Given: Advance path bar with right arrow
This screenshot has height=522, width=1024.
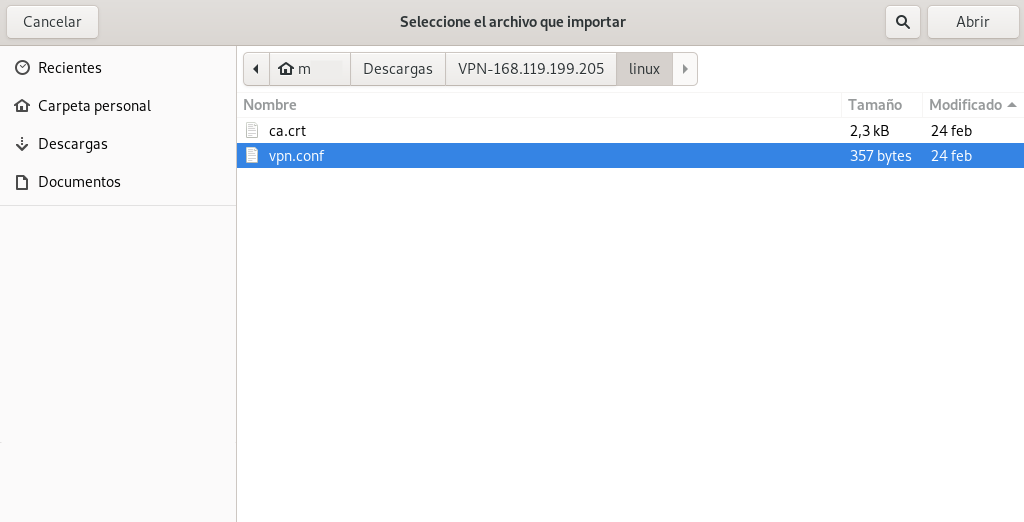Looking at the screenshot, I should [684, 69].
